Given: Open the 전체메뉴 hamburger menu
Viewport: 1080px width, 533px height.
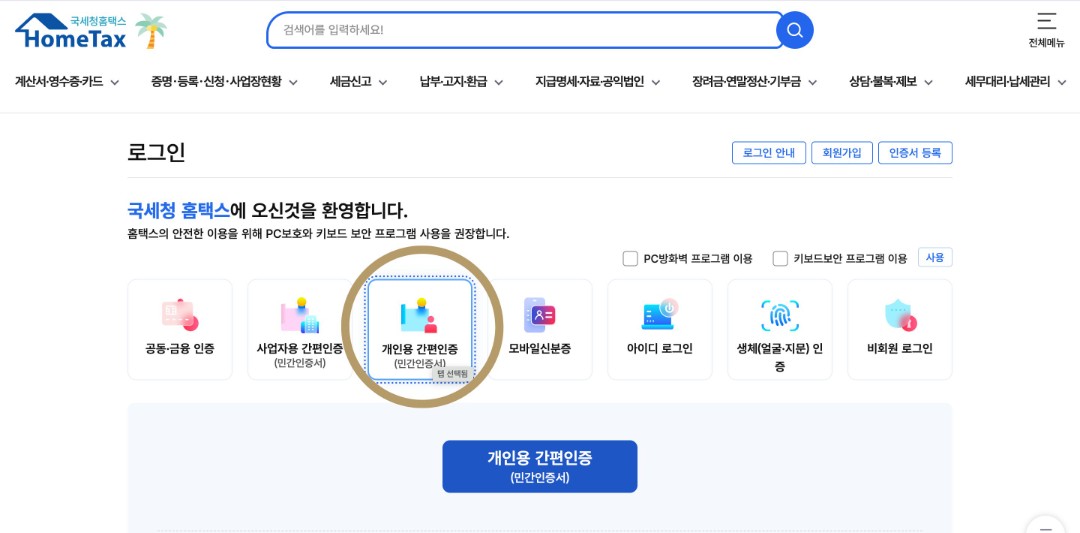Looking at the screenshot, I should click(x=1046, y=30).
